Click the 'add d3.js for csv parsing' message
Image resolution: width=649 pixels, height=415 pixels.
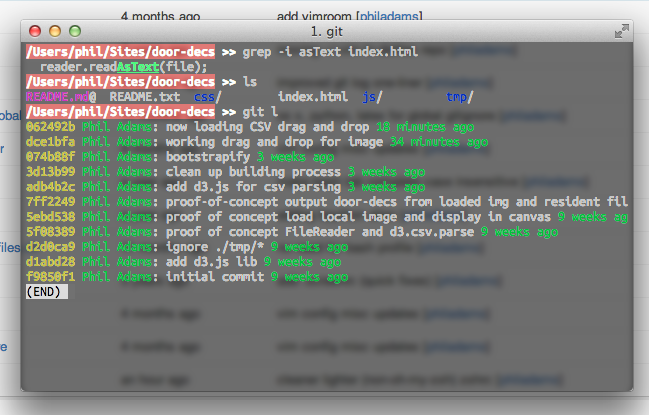click(x=253, y=187)
